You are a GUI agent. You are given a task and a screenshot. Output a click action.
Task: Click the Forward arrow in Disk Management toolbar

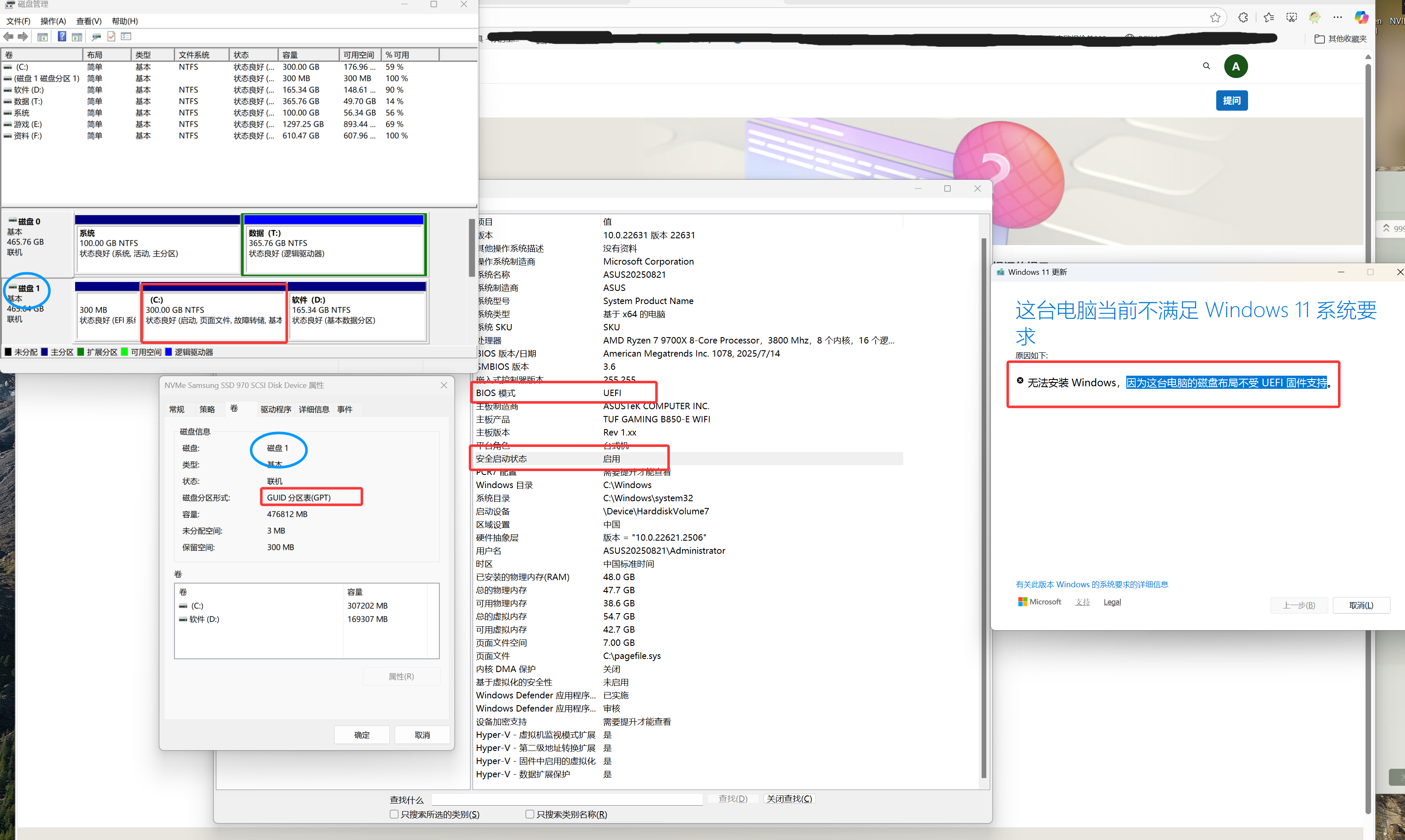(22, 37)
